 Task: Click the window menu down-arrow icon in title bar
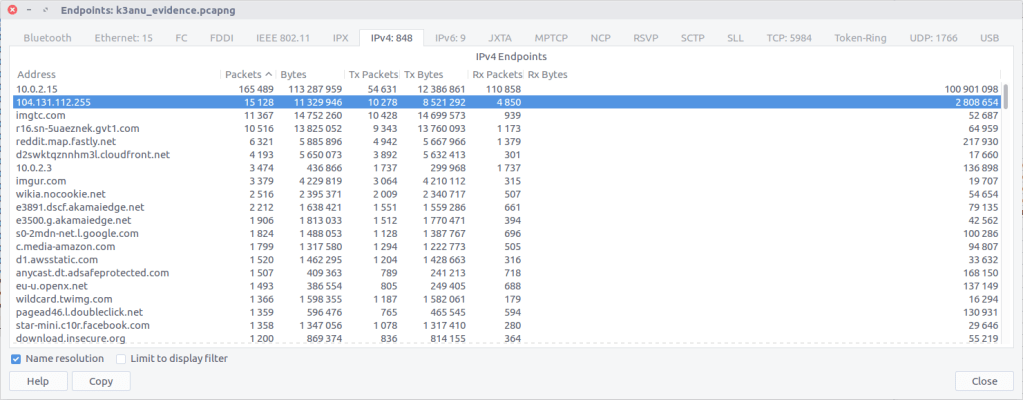pos(30,9)
